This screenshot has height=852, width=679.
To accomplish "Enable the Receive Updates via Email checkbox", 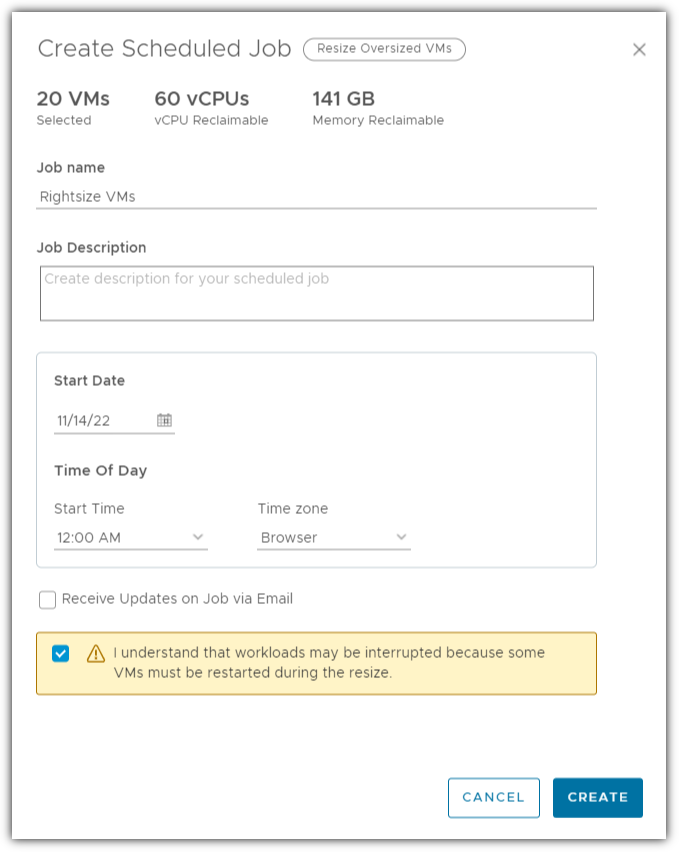I will [48, 600].
